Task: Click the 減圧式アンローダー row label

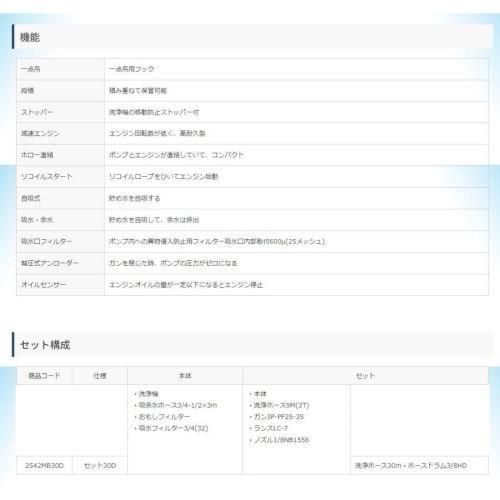Action: pyautogui.click(x=50, y=263)
